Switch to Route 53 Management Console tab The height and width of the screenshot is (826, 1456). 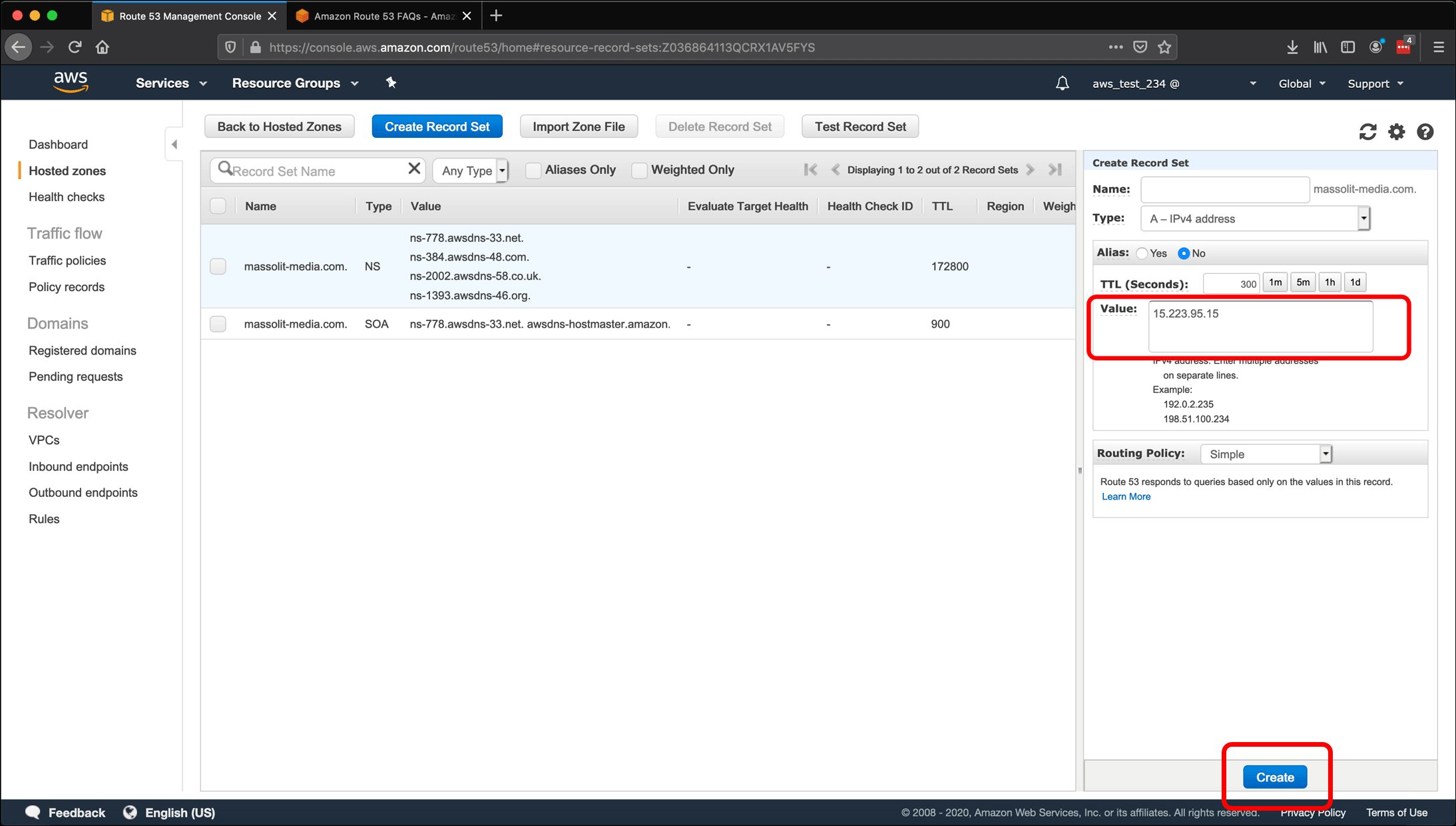189,16
